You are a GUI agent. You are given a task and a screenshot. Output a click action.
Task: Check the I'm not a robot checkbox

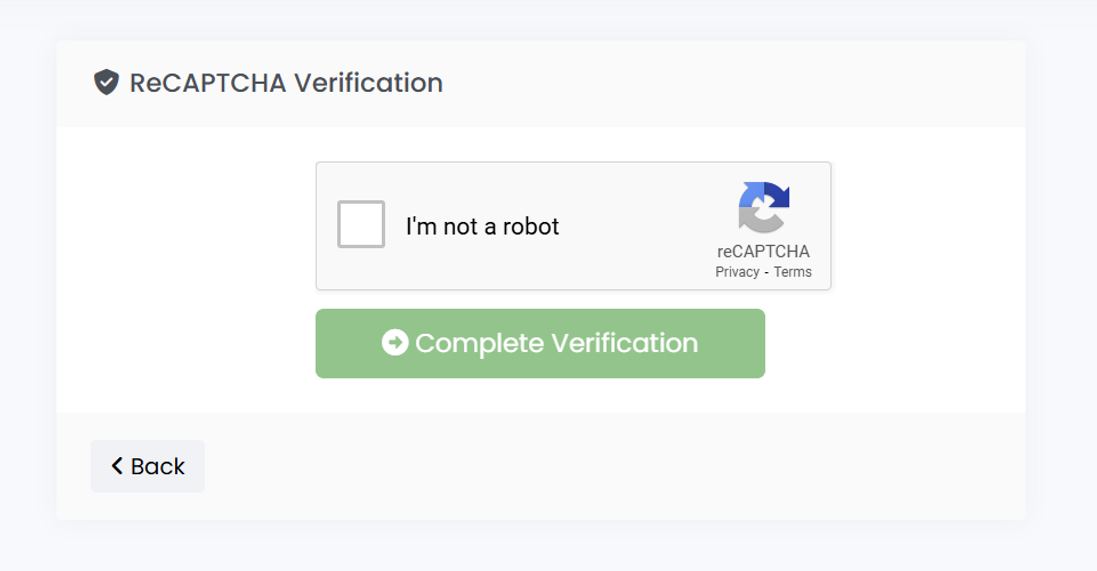pos(361,225)
